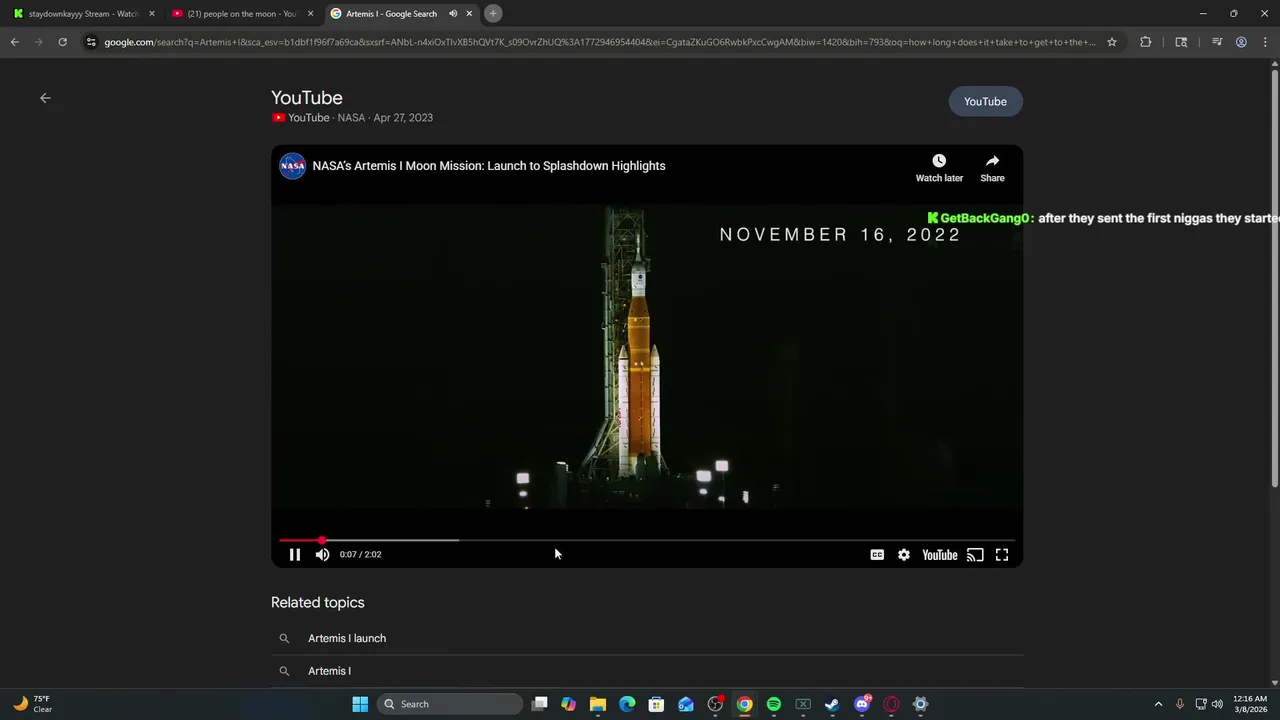1280x720 pixels.
Task: Cast the video with the Cast icon
Action: click(975, 555)
